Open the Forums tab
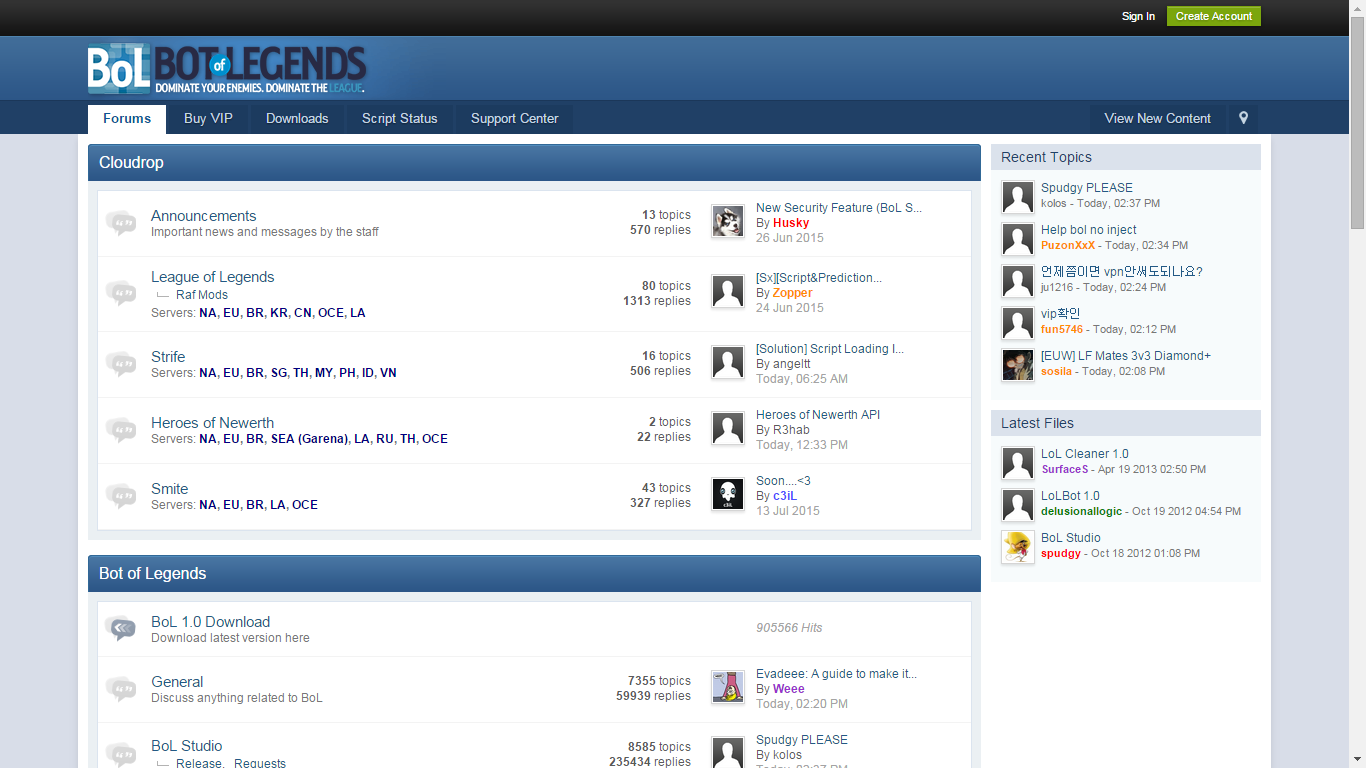Viewport: 1366px width, 768px height. [127, 118]
